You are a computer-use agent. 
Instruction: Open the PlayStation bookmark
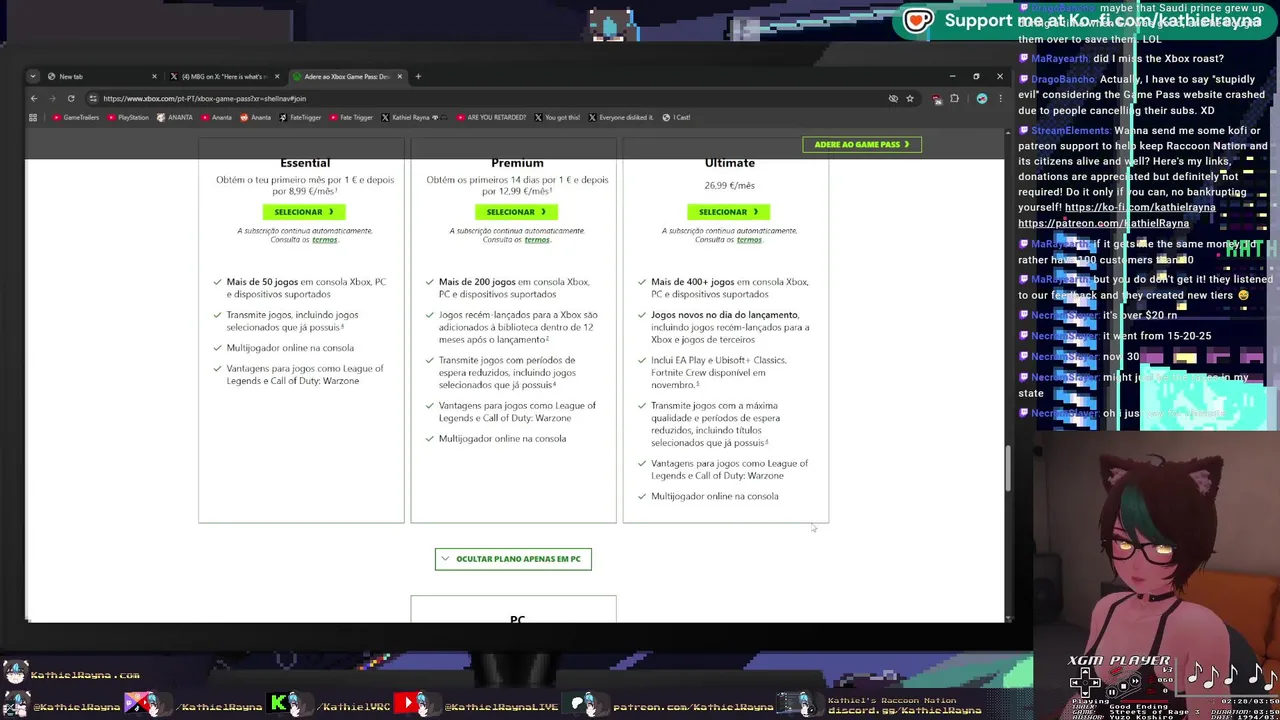(x=127, y=117)
